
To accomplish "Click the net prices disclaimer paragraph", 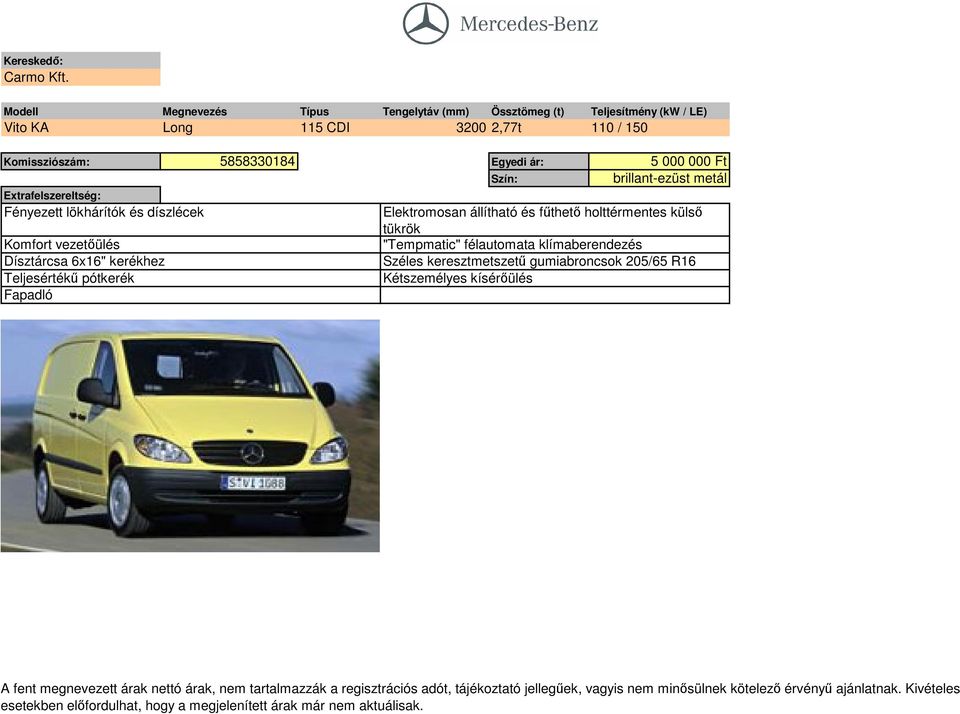I will pos(480,697).
